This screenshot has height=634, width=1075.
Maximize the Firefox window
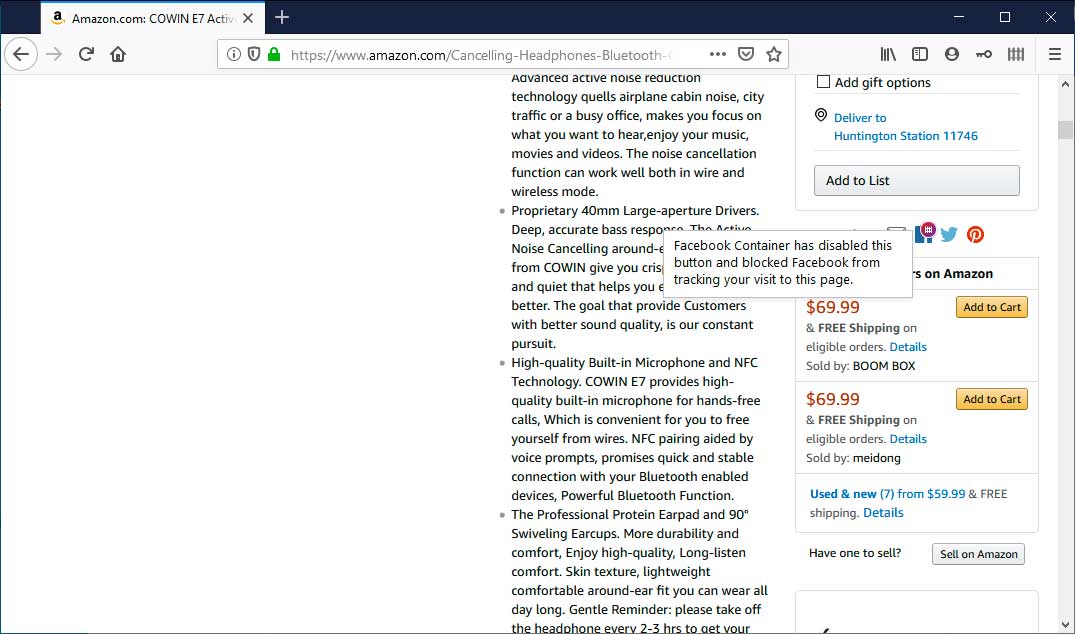(1004, 17)
